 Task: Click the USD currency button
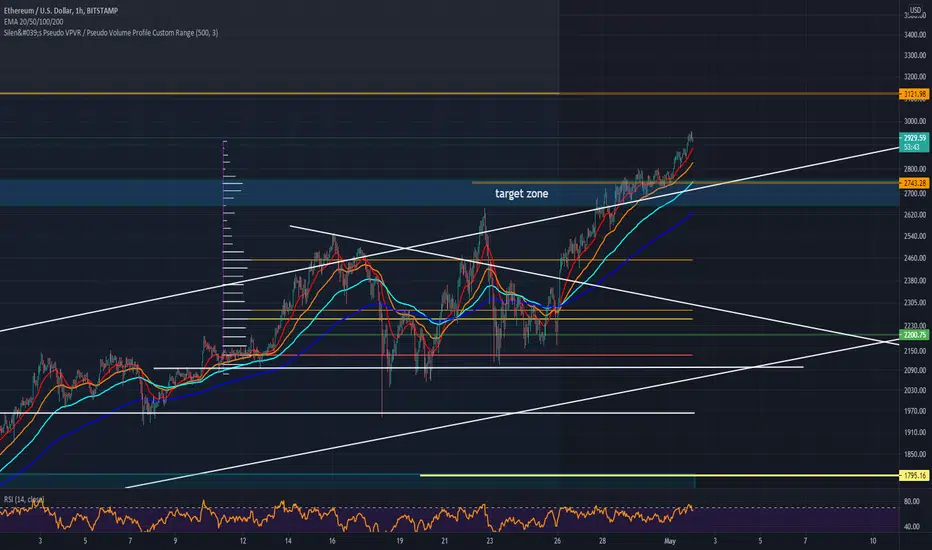915,10
